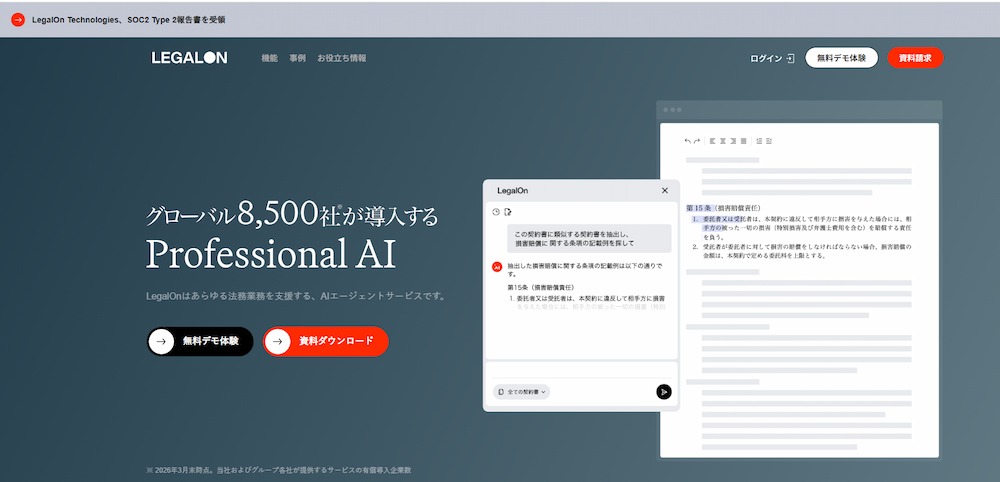
Task: Click the chat message input field
Action: (581, 371)
